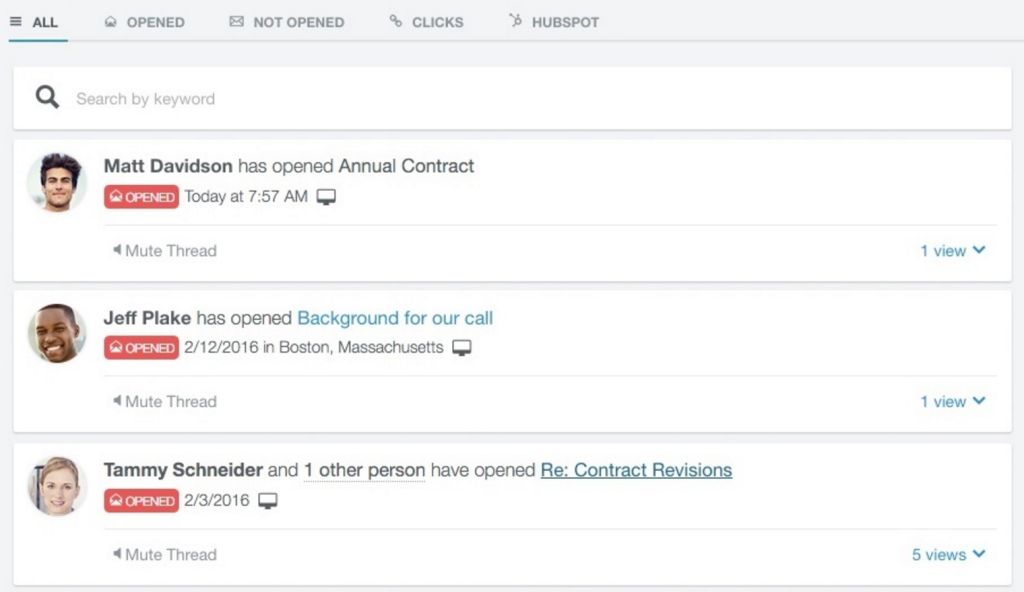Click desktop device icon on Matt Davidson entry
Viewport: 1024px width, 592px height.
click(326, 197)
